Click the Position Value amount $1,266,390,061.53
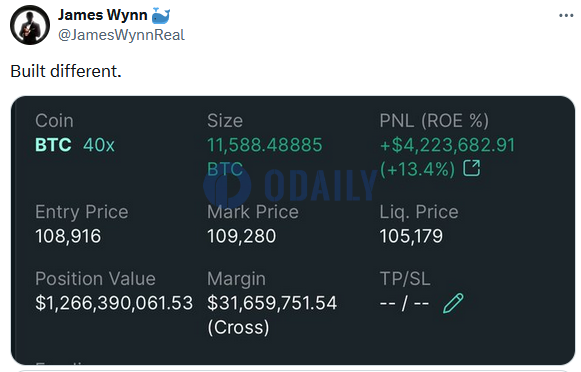Viewport: 581px width, 372px height. (x=114, y=303)
